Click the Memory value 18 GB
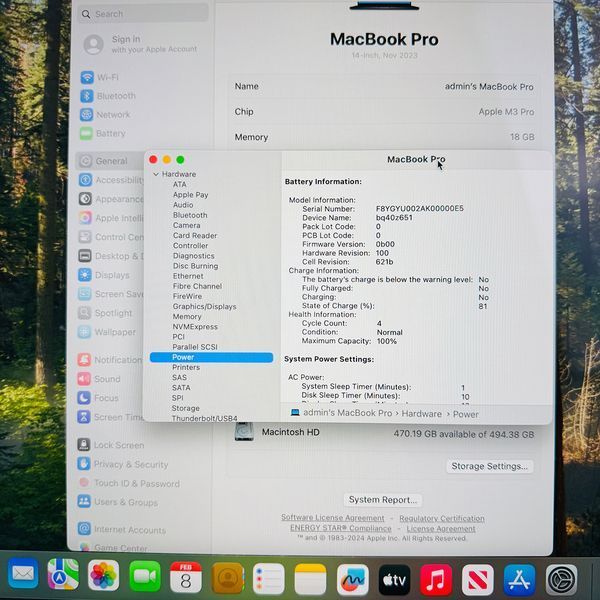600x600 pixels. tap(522, 137)
